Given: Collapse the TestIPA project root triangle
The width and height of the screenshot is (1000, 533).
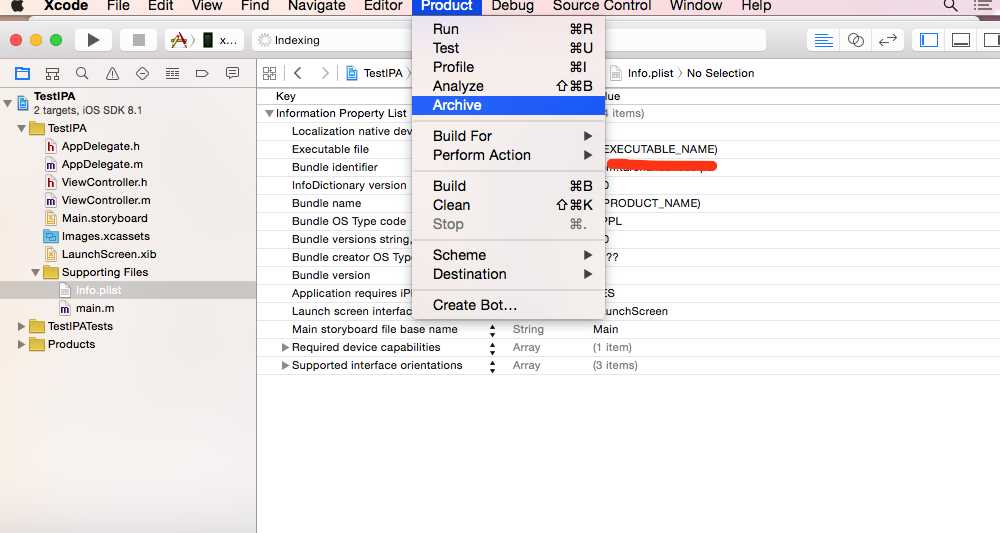Looking at the screenshot, I should 8,103.
